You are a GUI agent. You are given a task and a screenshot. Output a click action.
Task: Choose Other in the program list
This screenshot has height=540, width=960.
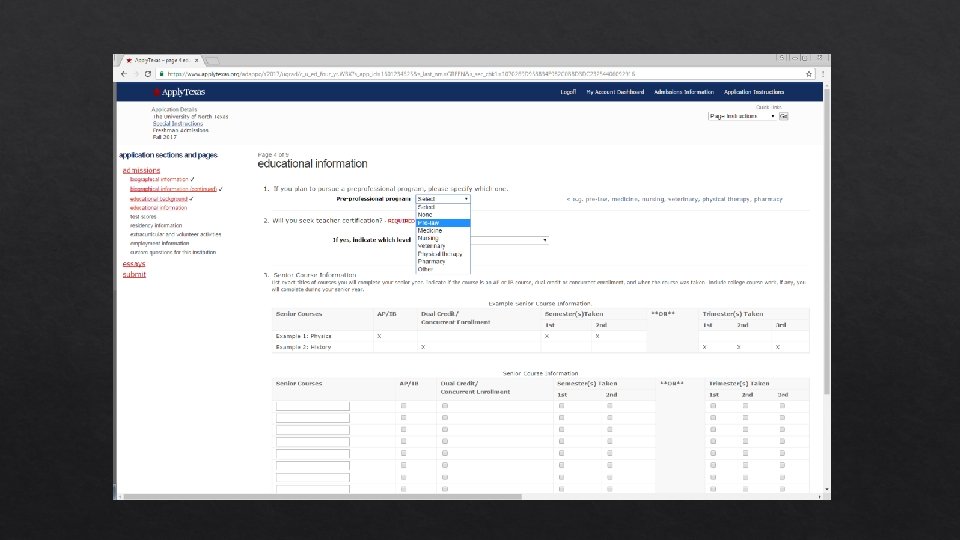443,269
